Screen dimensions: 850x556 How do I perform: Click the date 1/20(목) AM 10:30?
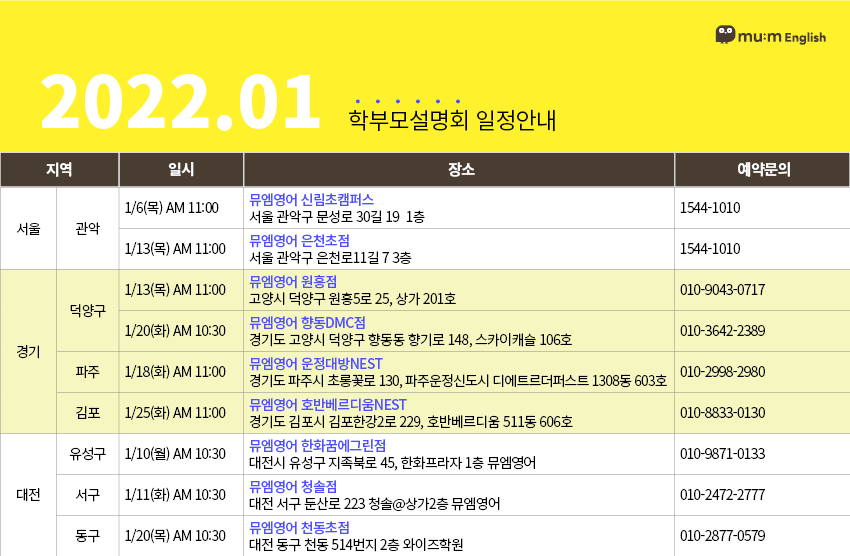[175, 536]
